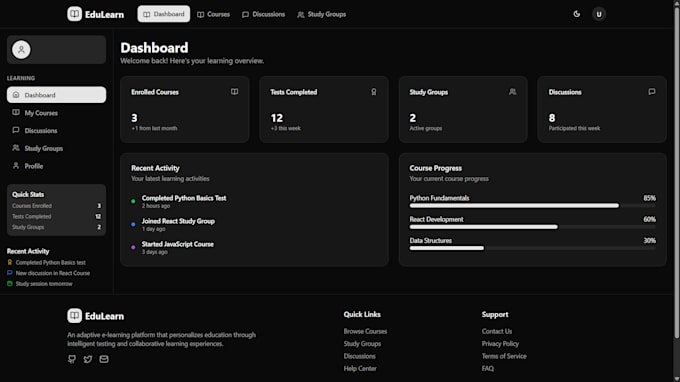The height and width of the screenshot is (382, 680).
Task: Click the Discussions count 8
Action: click(552, 118)
